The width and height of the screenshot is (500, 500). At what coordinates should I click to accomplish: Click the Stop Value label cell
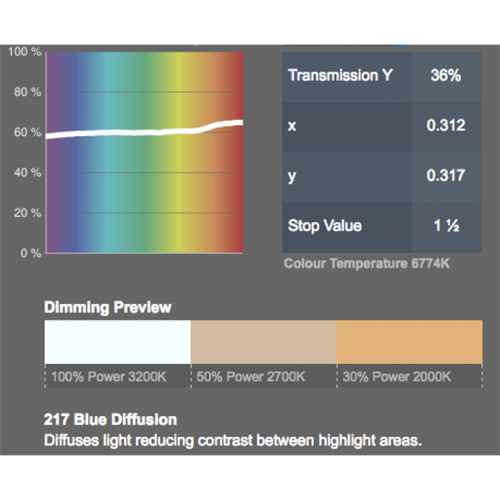(x=347, y=227)
